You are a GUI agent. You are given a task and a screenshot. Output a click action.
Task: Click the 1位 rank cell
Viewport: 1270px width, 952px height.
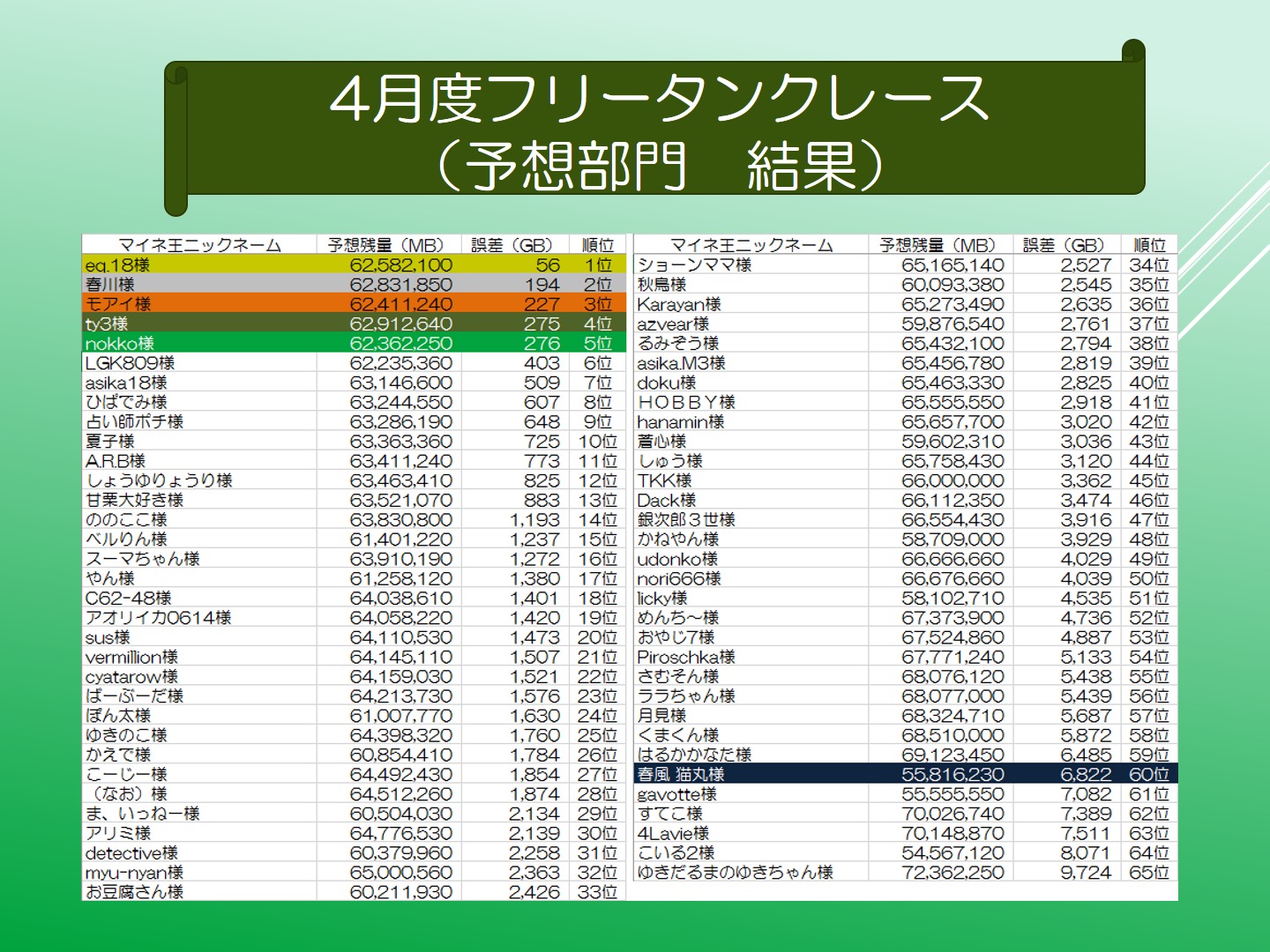click(598, 264)
